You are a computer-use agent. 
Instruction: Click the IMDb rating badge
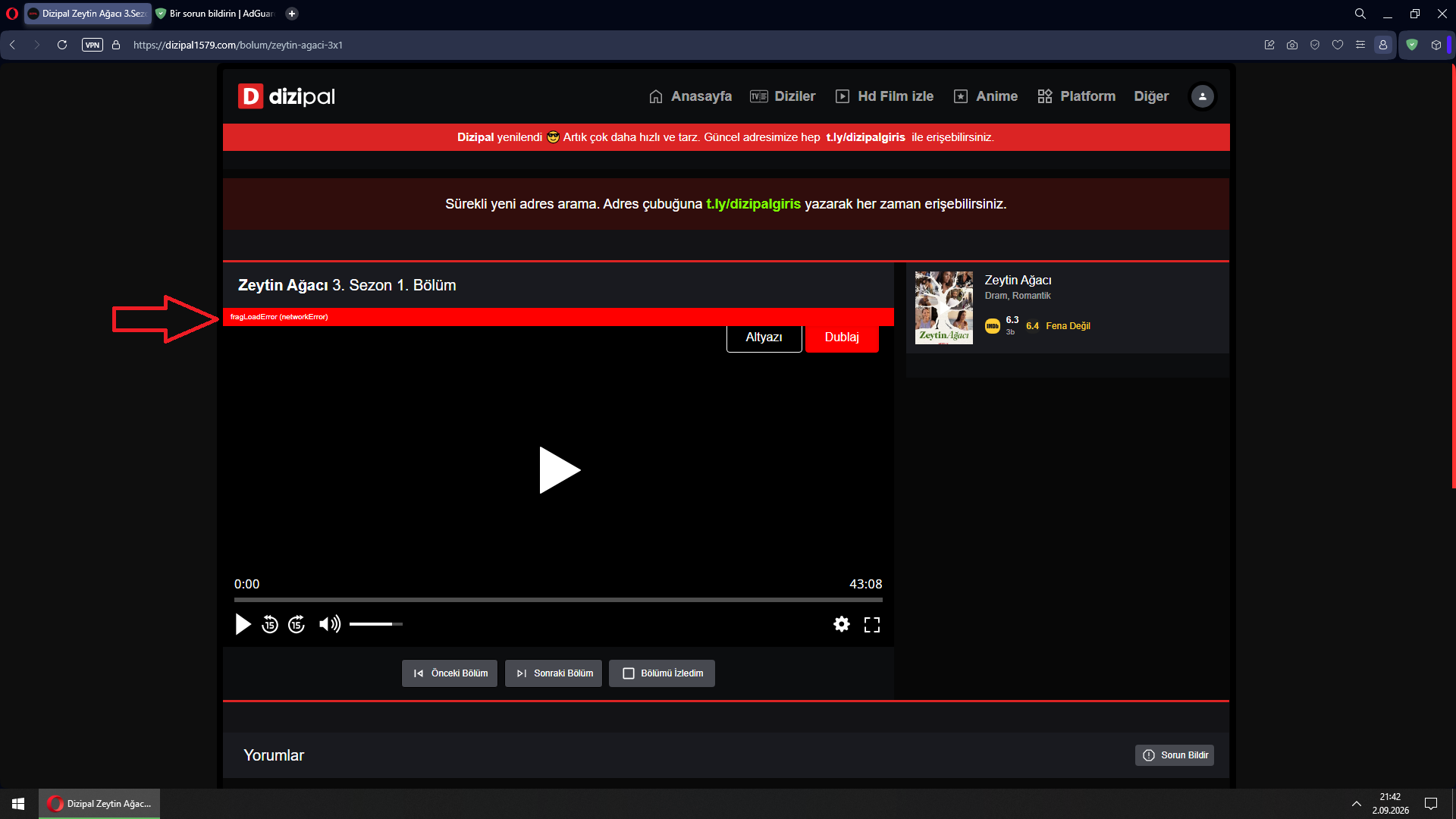click(992, 326)
